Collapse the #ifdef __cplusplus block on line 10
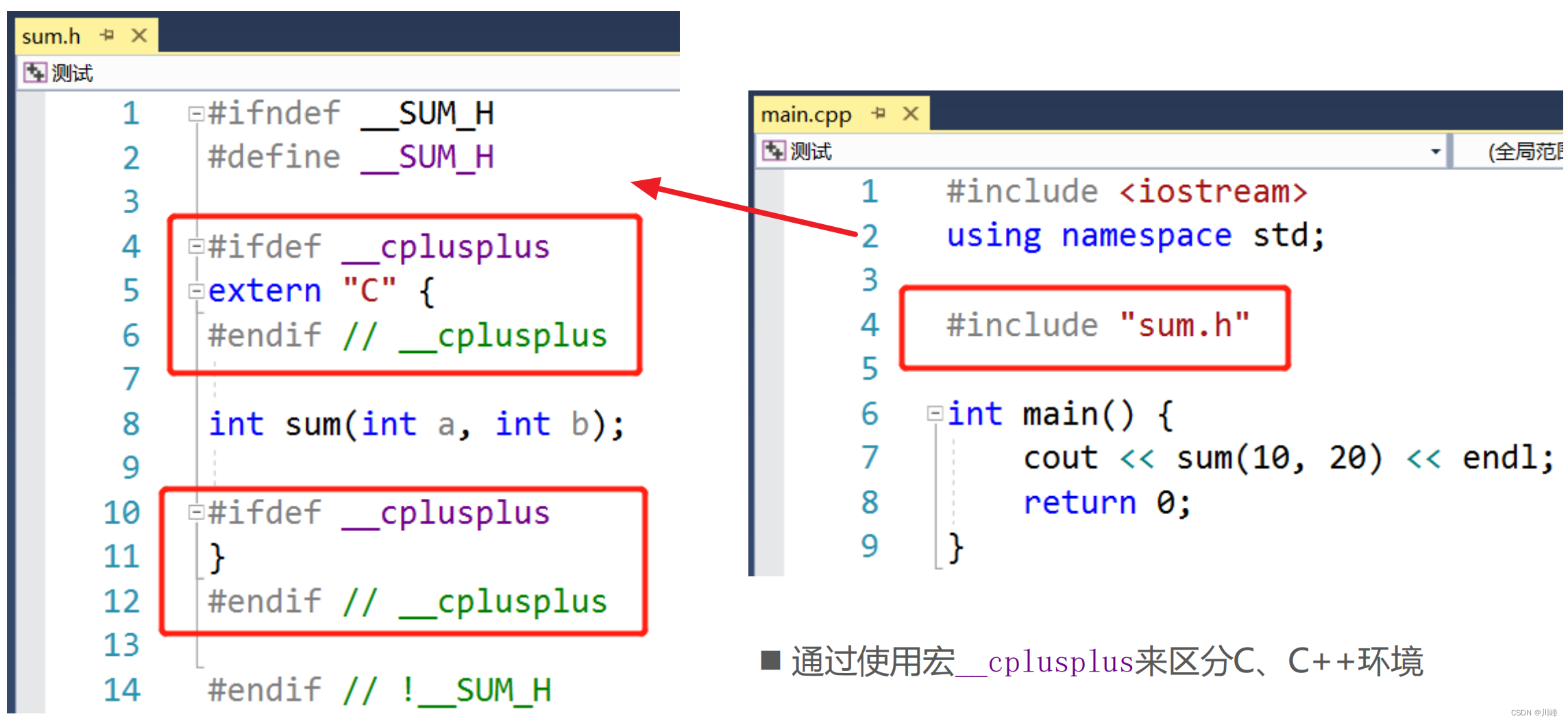Image resolution: width=1568 pixels, height=723 pixels. (196, 512)
